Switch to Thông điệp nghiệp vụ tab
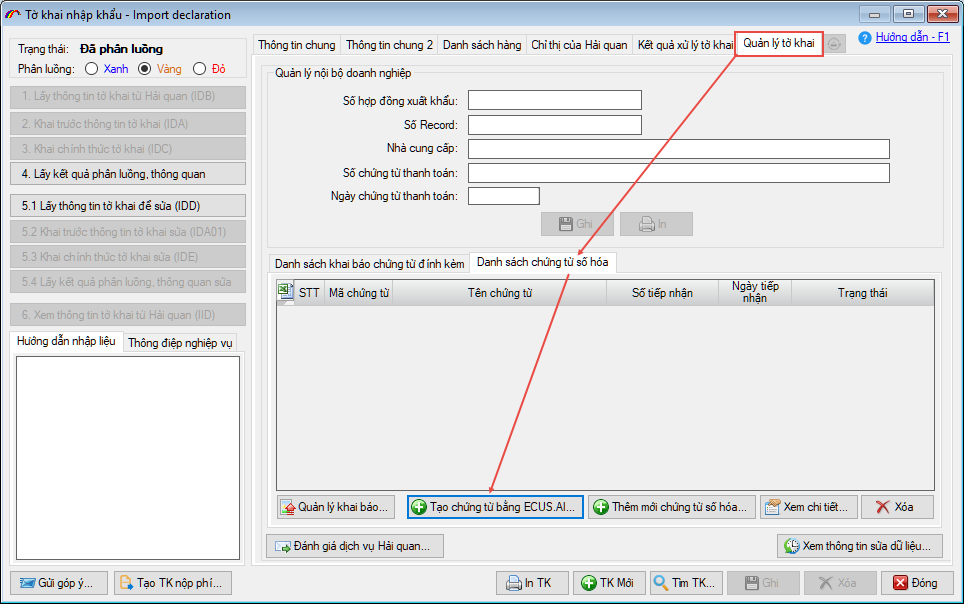 click(x=180, y=343)
